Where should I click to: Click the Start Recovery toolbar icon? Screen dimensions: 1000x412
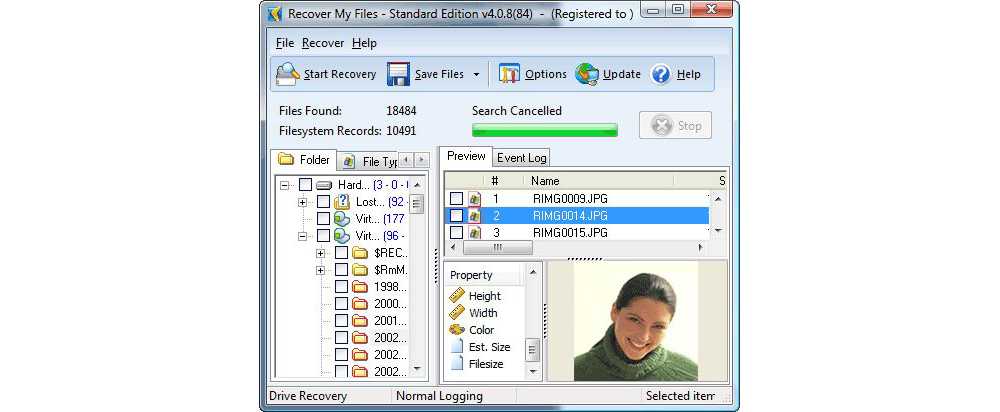coord(288,74)
